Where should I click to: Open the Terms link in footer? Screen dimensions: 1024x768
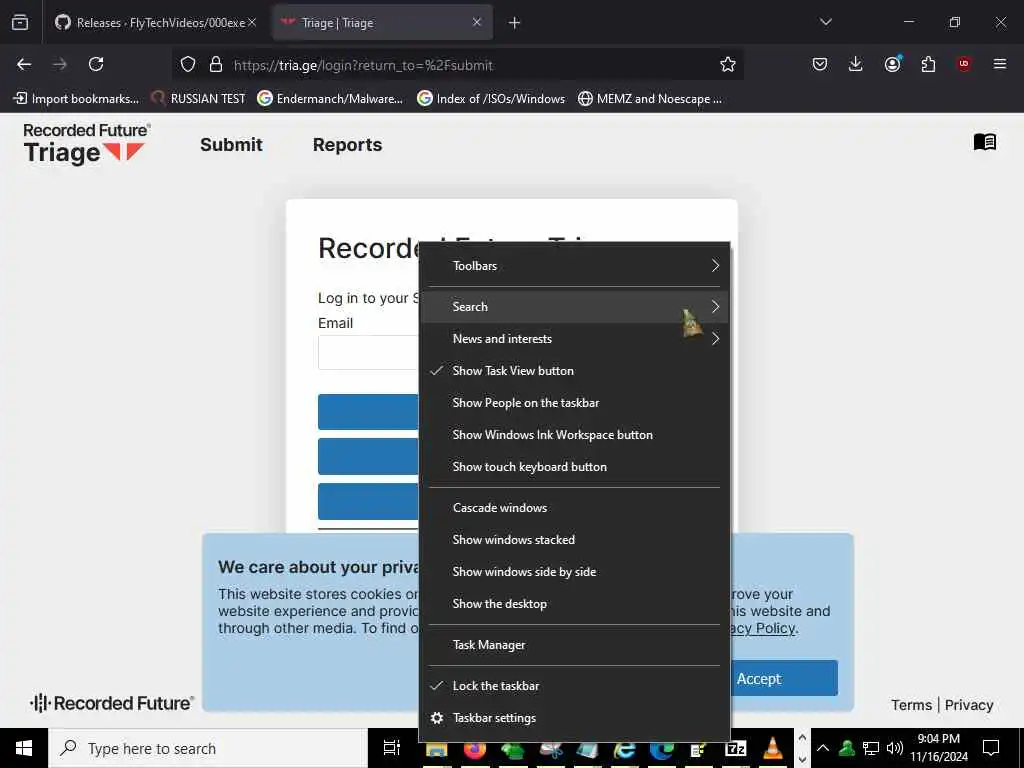[x=911, y=705]
